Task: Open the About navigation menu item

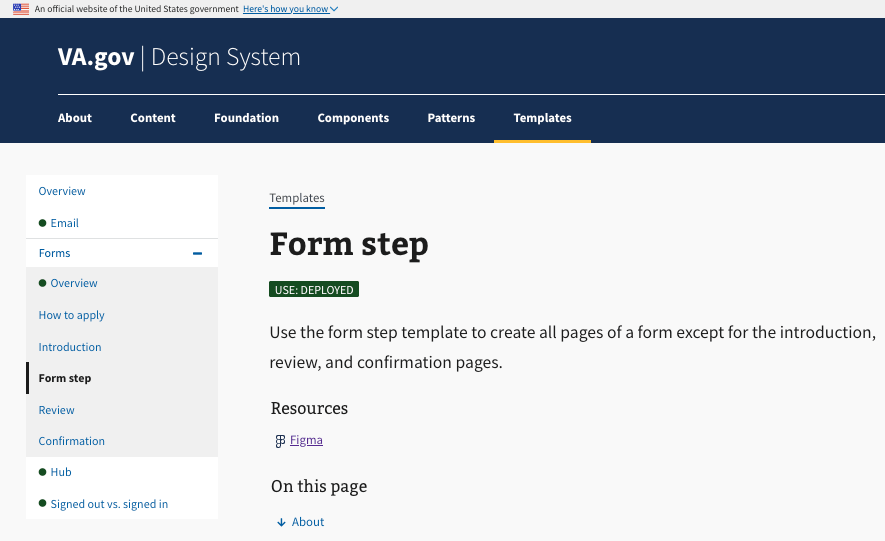Action: (x=75, y=118)
